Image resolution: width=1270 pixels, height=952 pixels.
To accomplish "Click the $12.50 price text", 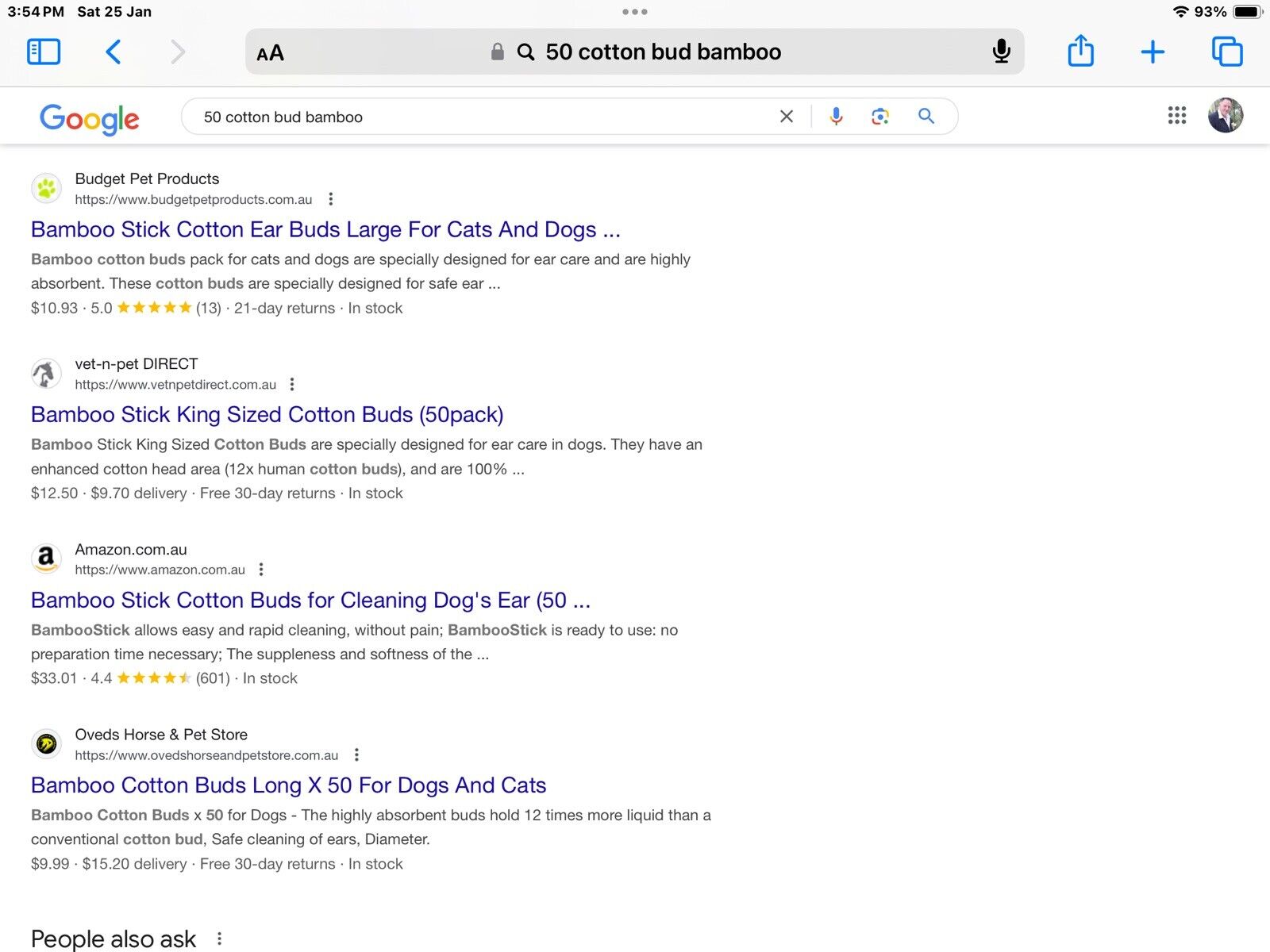I will pyautogui.click(x=54, y=493).
